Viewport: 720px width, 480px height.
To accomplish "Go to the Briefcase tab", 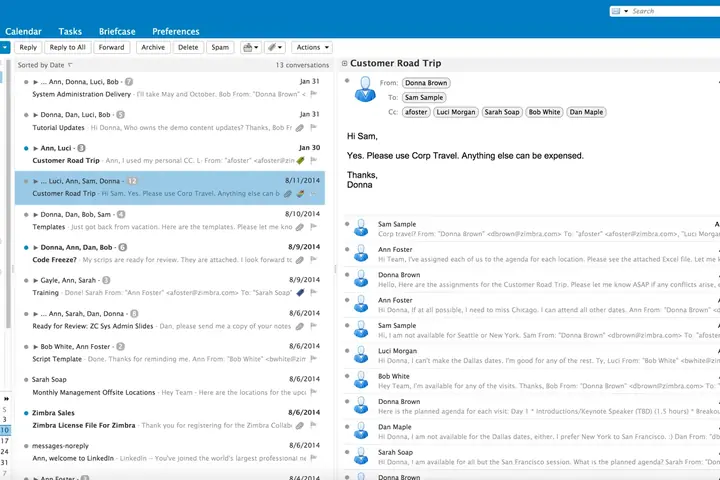I will point(117,31).
